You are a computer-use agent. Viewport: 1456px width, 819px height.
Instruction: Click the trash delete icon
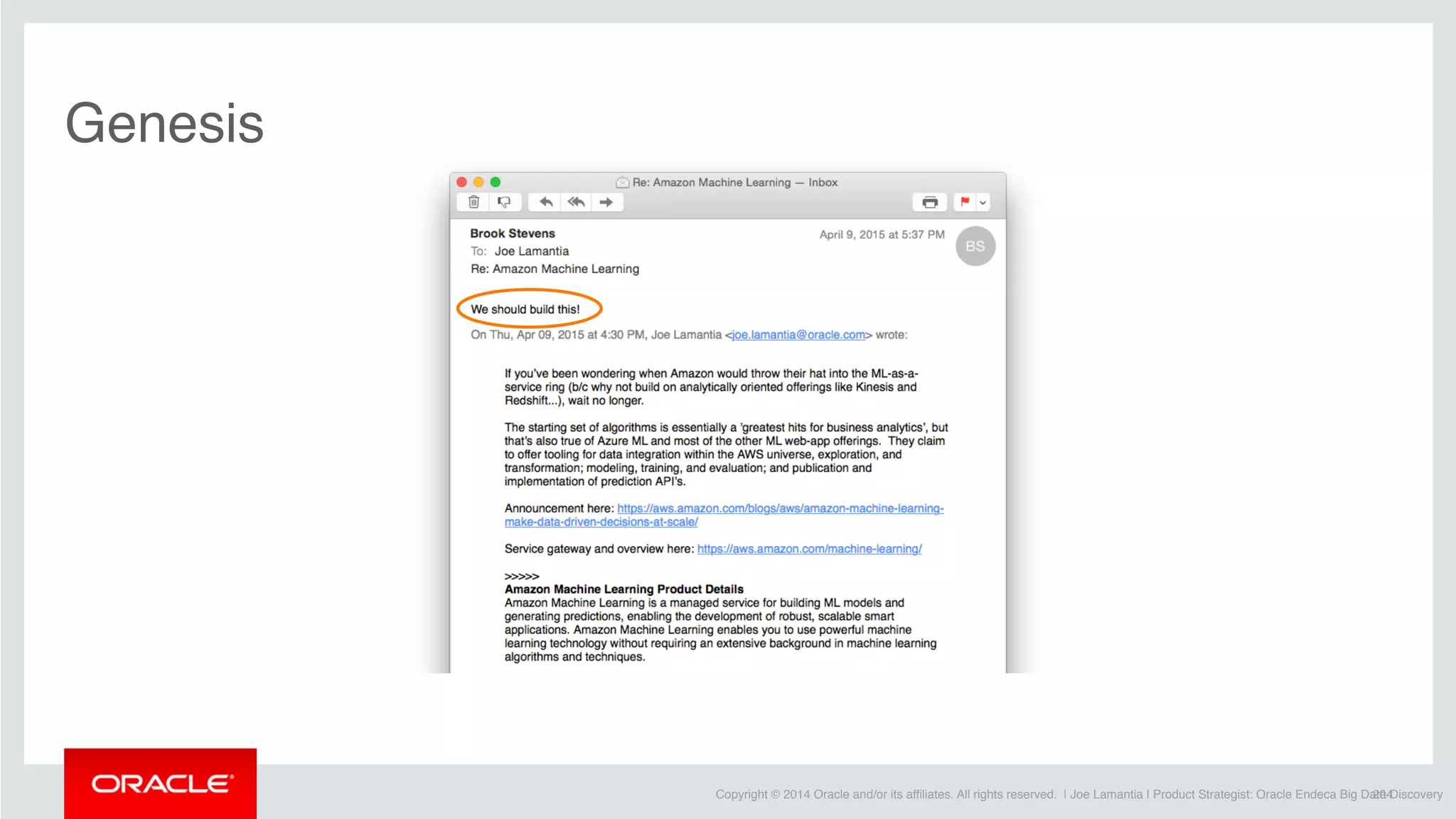[474, 203]
